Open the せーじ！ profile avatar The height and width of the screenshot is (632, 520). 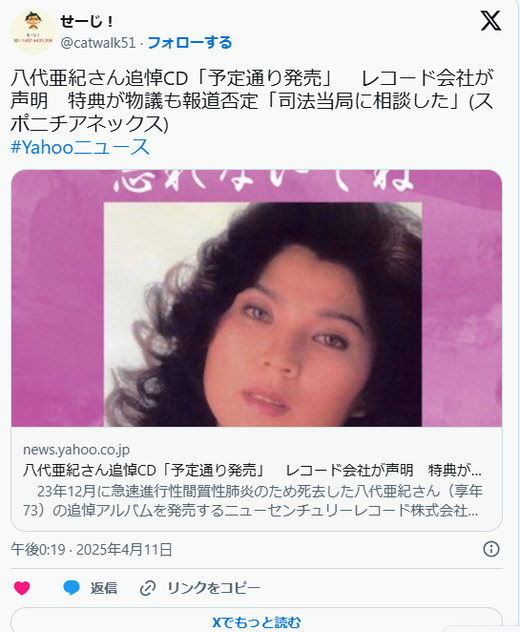[x=33, y=31]
